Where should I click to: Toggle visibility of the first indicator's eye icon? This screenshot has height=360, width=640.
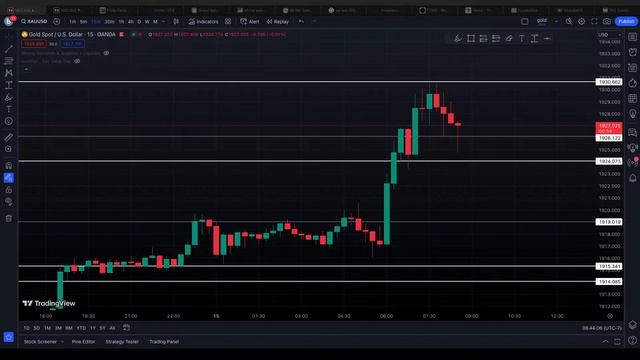point(106,53)
